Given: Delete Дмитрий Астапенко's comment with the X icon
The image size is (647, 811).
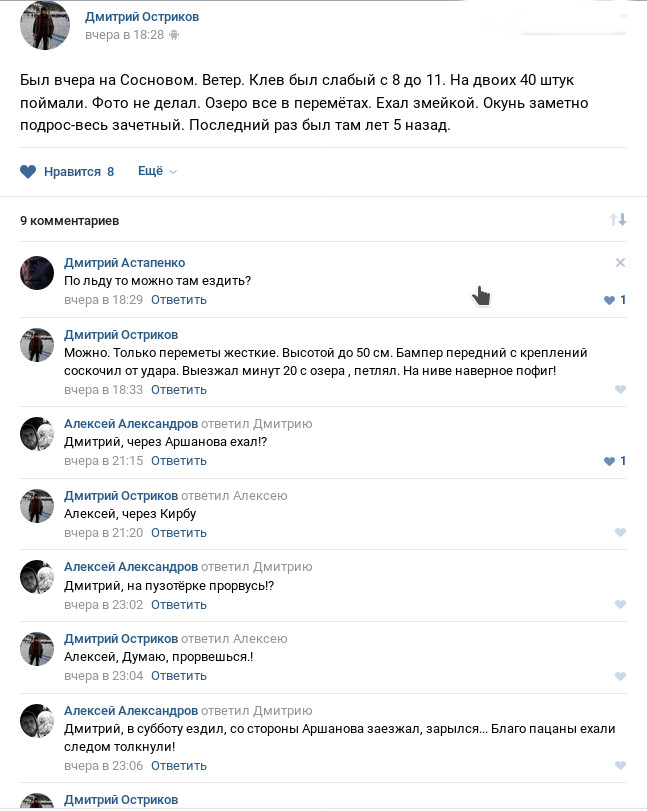Looking at the screenshot, I should pyautogui.click(x=620, y=263).
